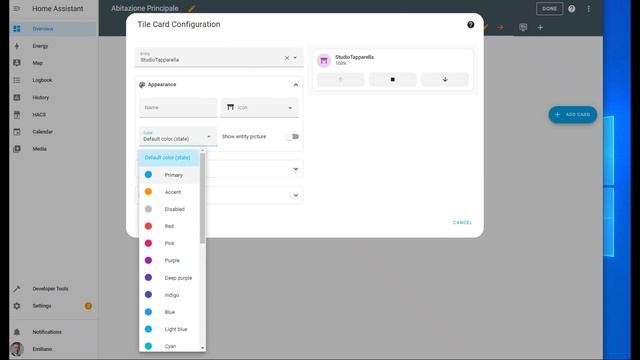Viewport: 640px width, 360px height.
Task: Open the Energy panel
Action: pyautogui.click(x=53, y=46)
